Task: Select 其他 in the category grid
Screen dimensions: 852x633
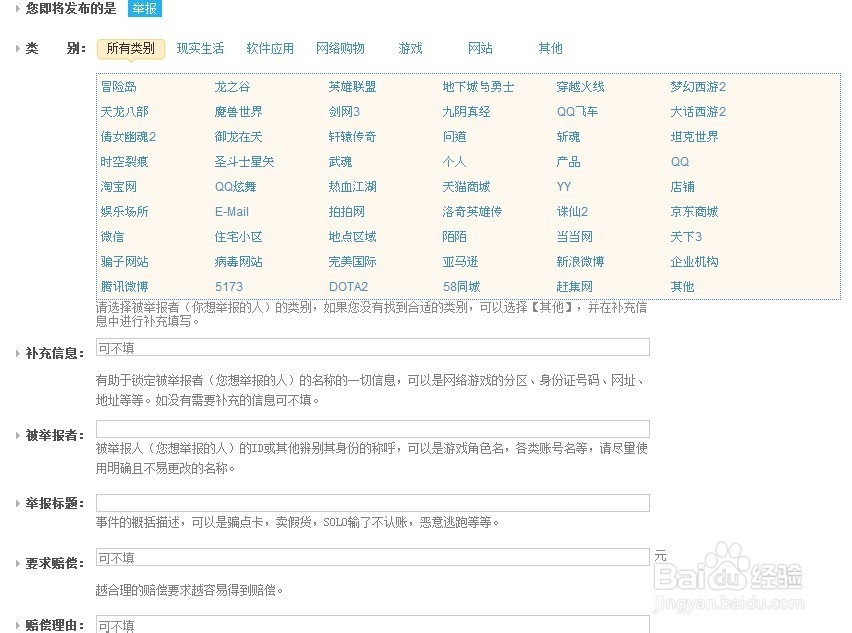Action: pos(682,287)
